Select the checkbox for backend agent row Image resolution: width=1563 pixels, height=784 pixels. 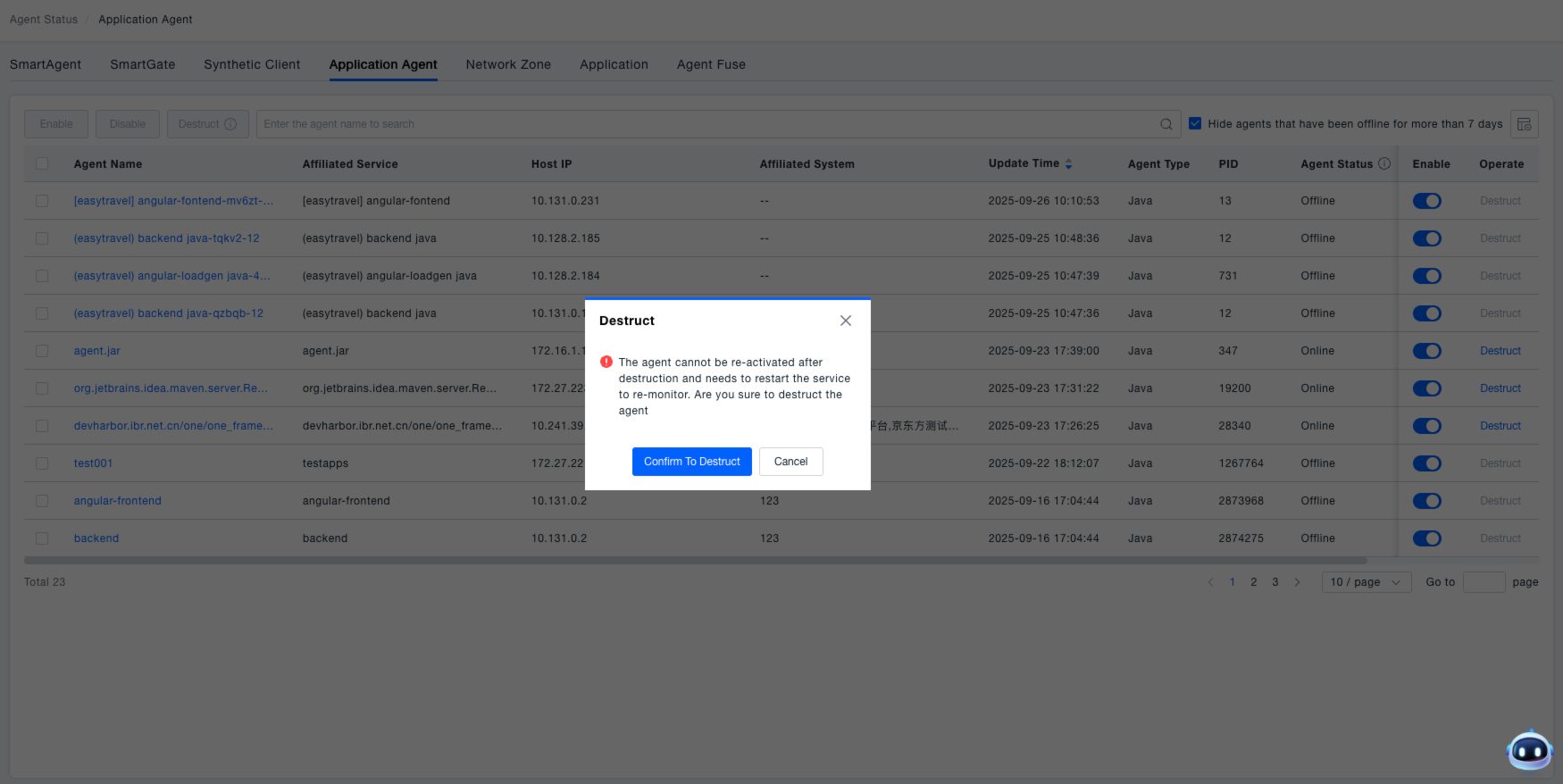tap(42, 538)
